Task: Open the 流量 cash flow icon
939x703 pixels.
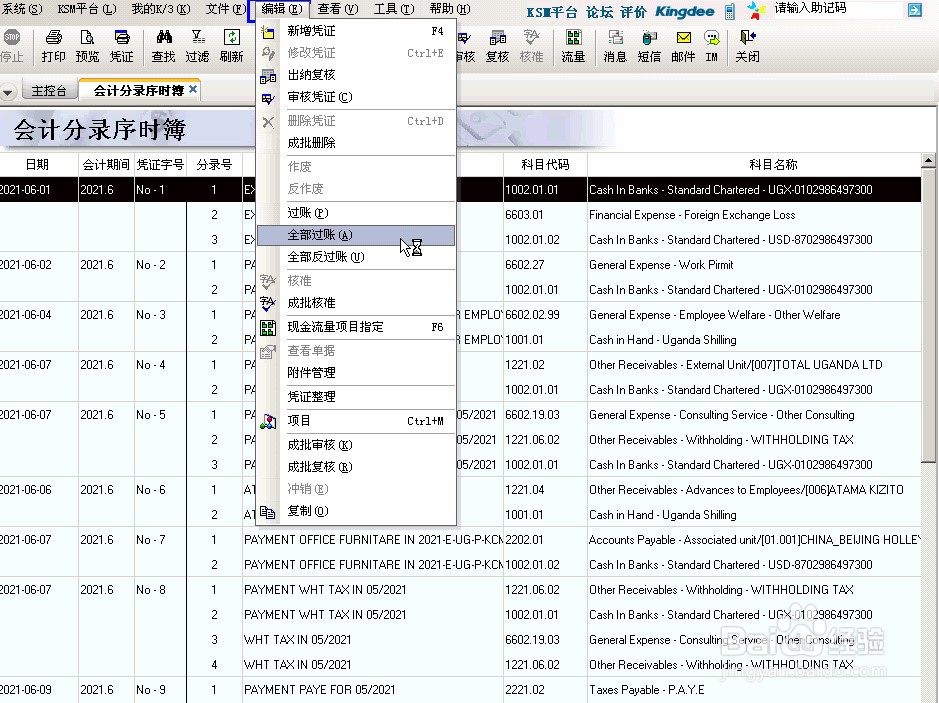Action: click(x=573, y=46)
